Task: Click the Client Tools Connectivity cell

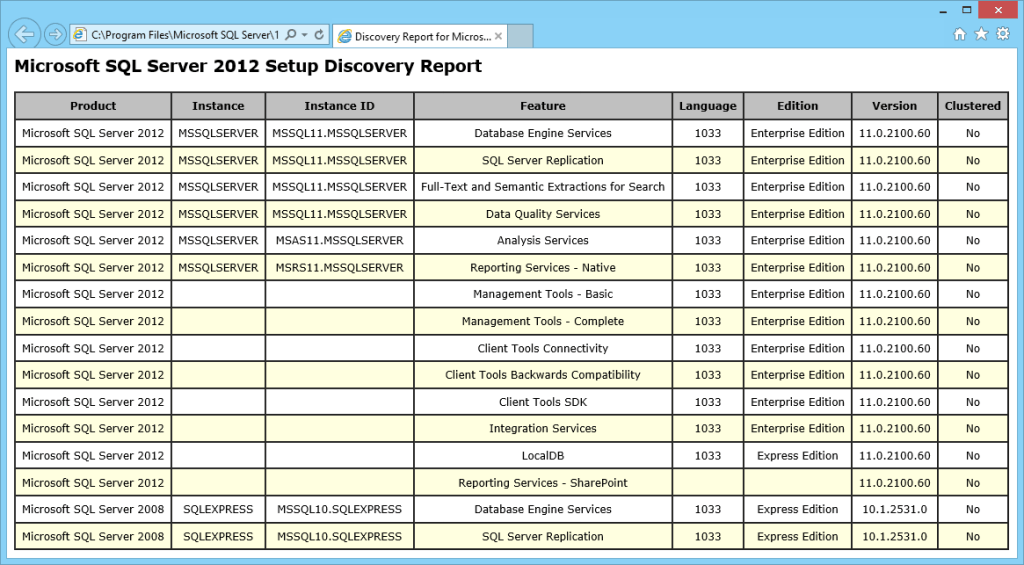Action: (543, 348)
